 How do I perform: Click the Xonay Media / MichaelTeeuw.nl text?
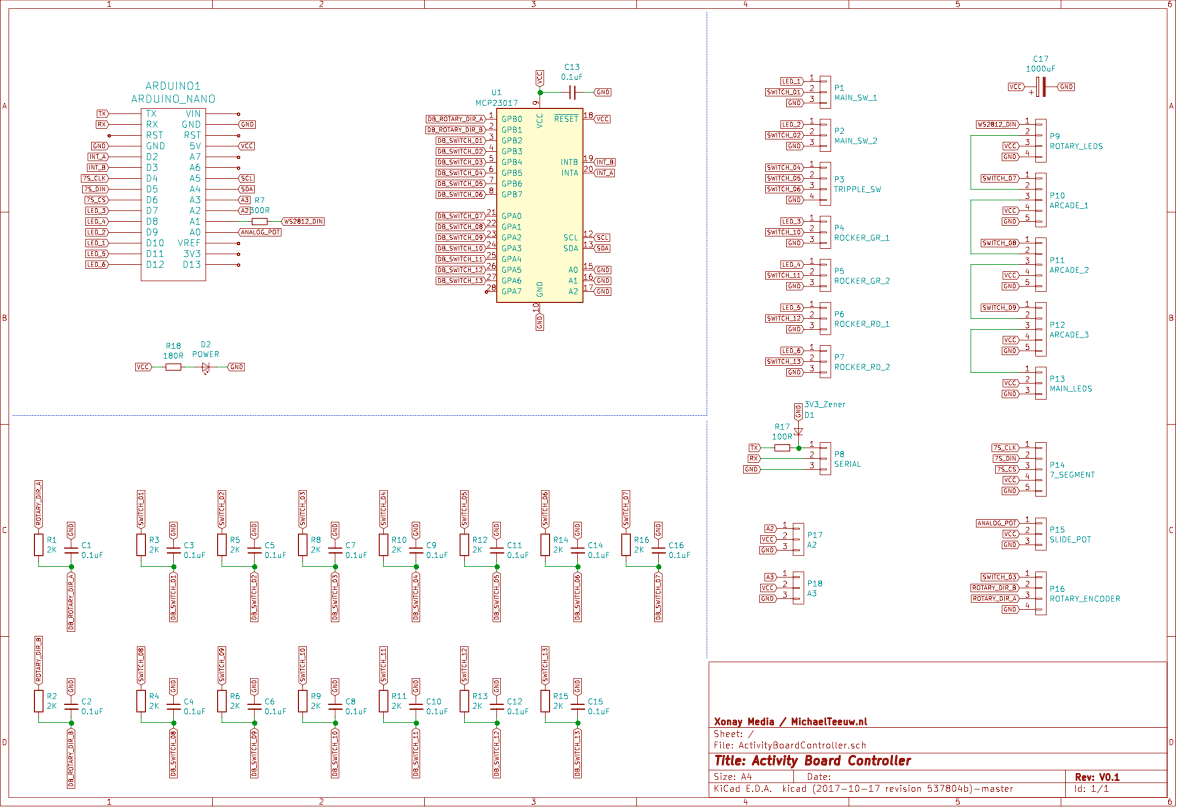coord(790,721)
